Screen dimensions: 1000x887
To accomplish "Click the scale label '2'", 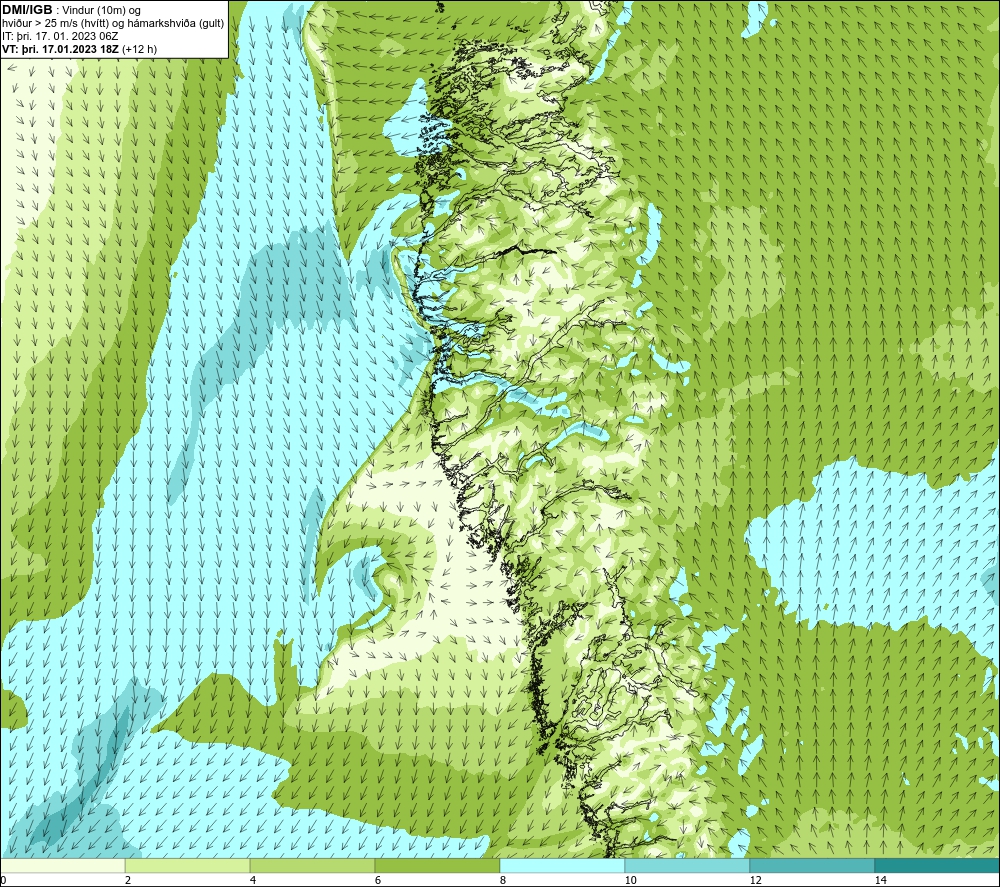I will 128,881.
